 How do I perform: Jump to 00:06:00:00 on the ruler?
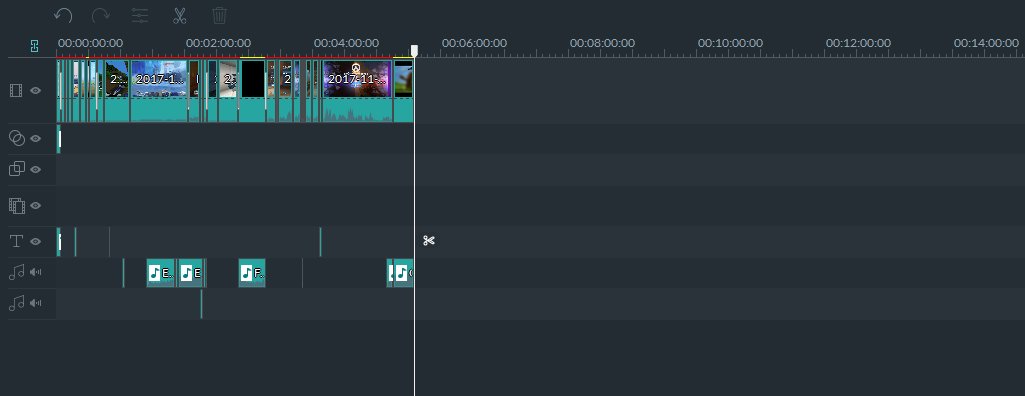[x=474, y=43]
